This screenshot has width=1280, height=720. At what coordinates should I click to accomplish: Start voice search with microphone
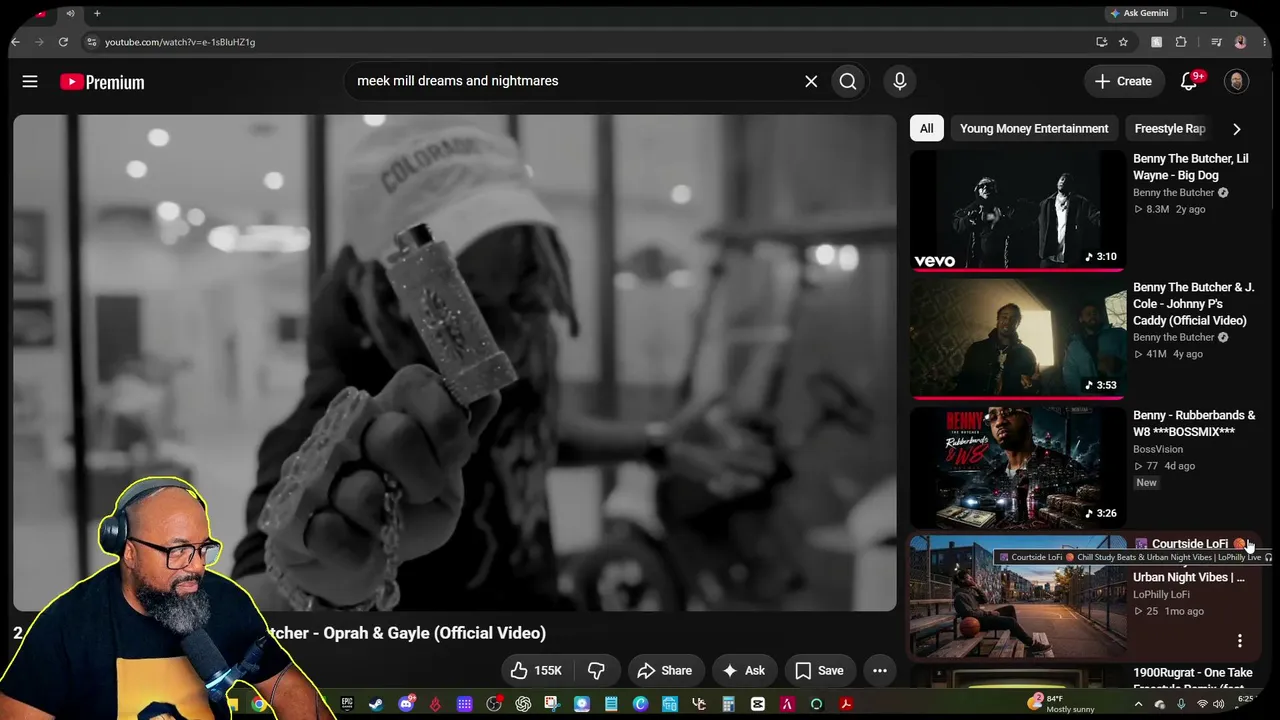[x=900, y=81]
